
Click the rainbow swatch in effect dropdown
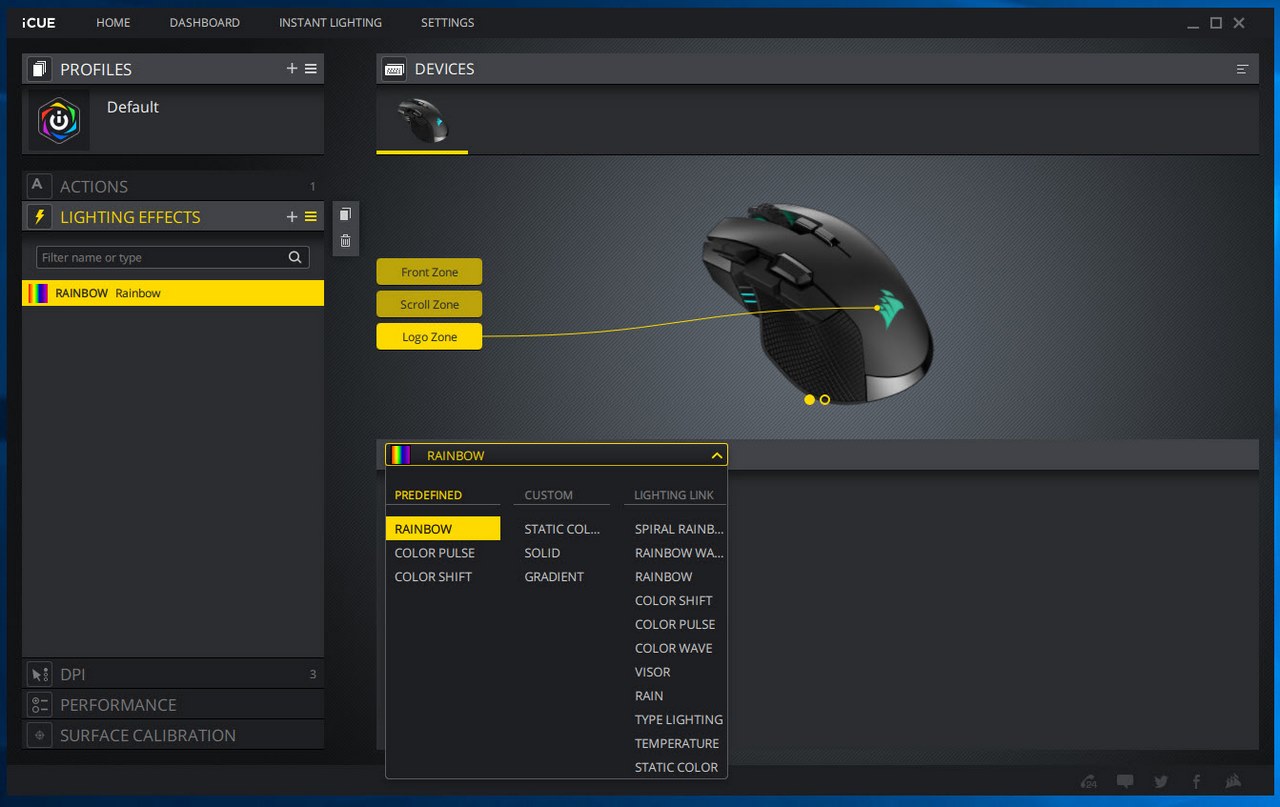(x=400, y=455)
